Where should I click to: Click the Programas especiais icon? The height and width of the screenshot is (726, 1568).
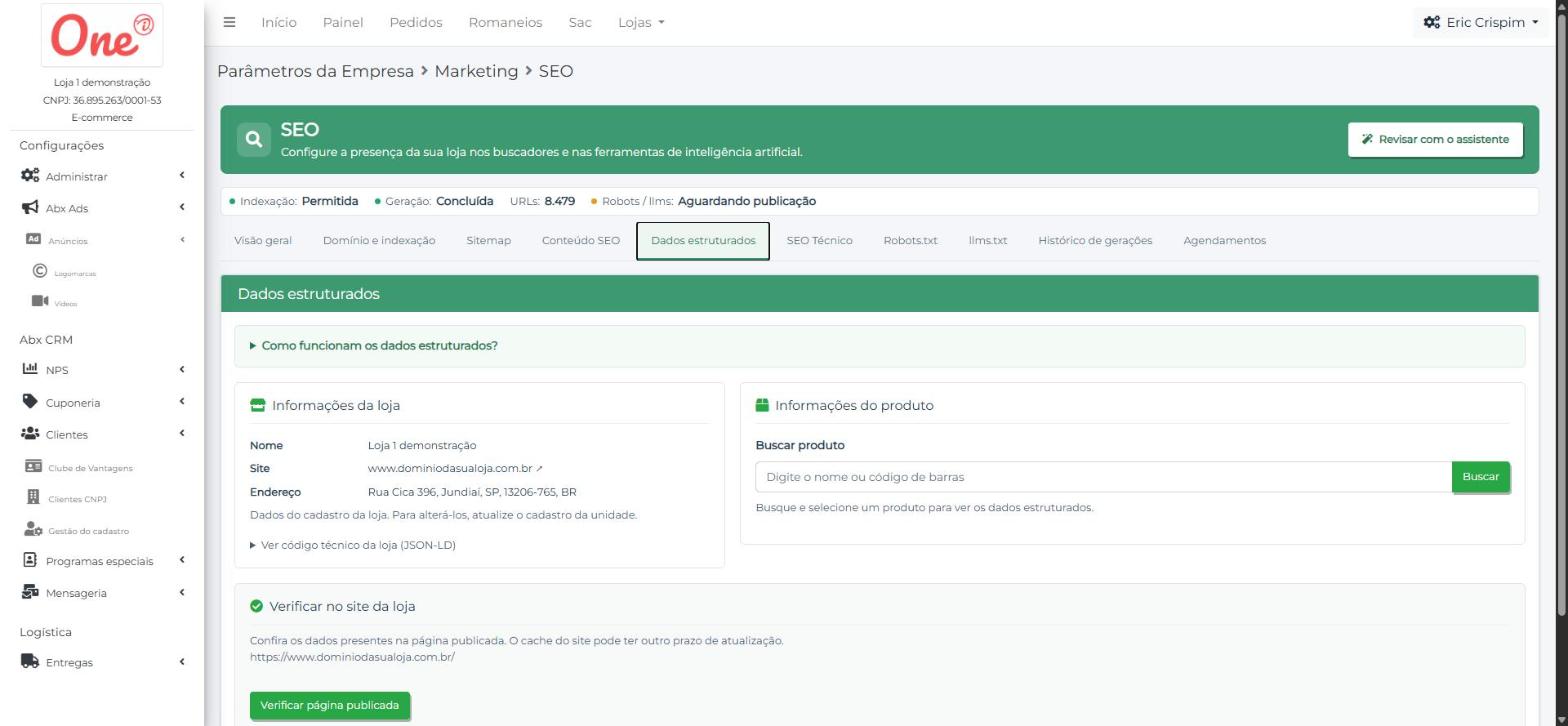pos(30,560)
